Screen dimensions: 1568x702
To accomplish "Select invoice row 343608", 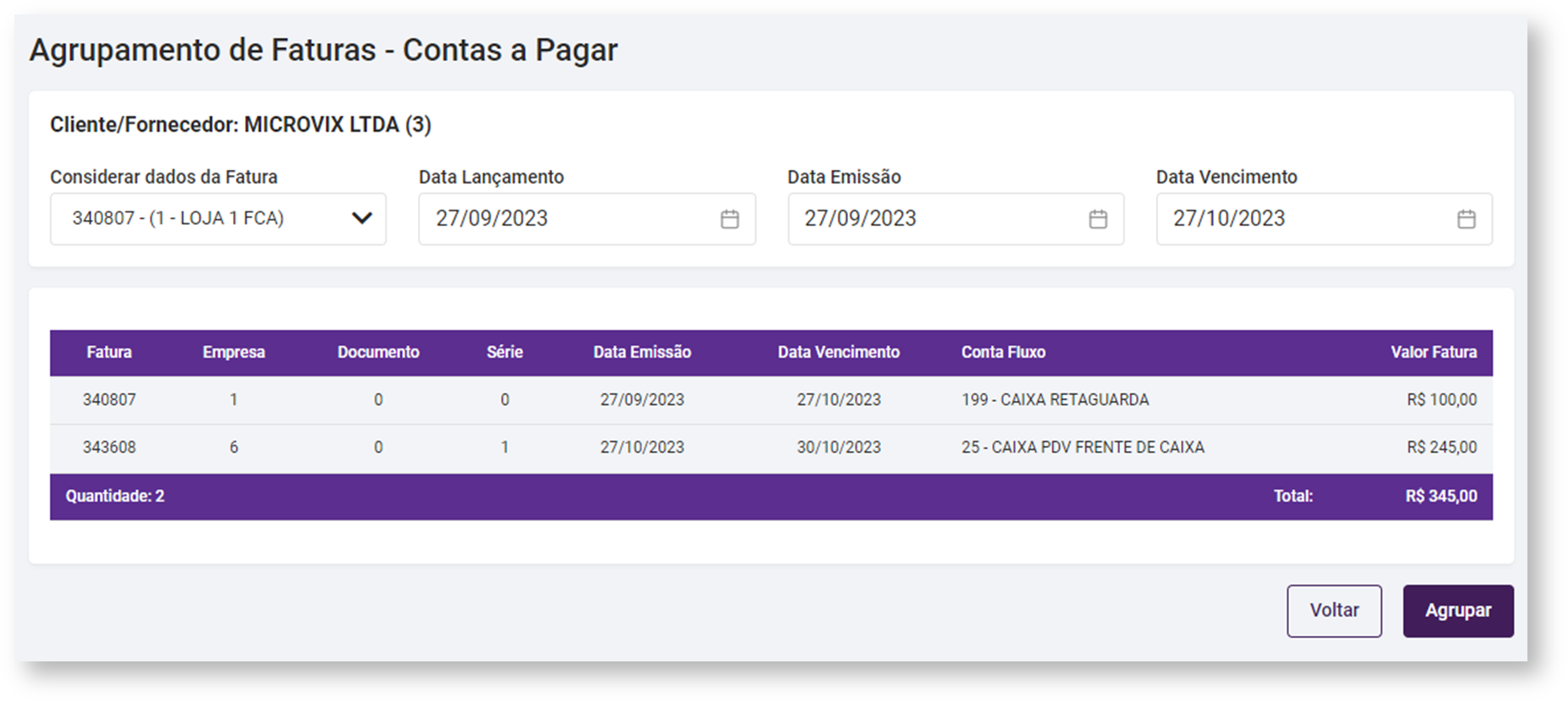I will coord(109,447).
